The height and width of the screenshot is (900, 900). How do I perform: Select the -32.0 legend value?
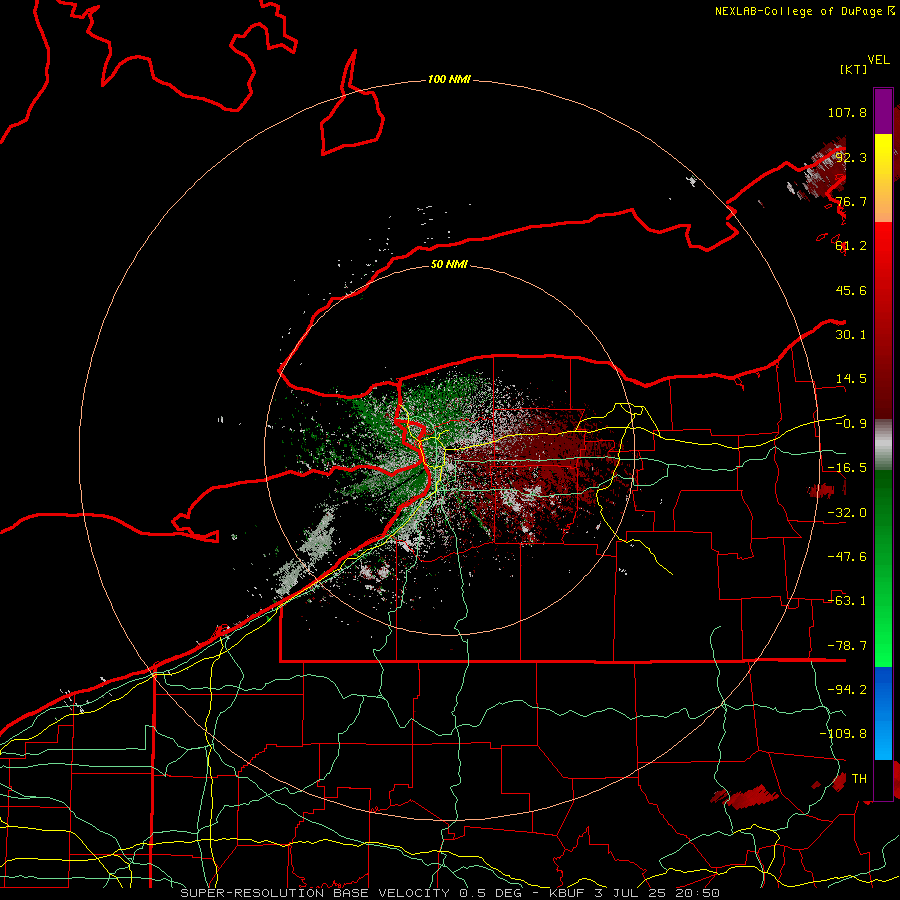pyautogui.click(x=847, y=513)
